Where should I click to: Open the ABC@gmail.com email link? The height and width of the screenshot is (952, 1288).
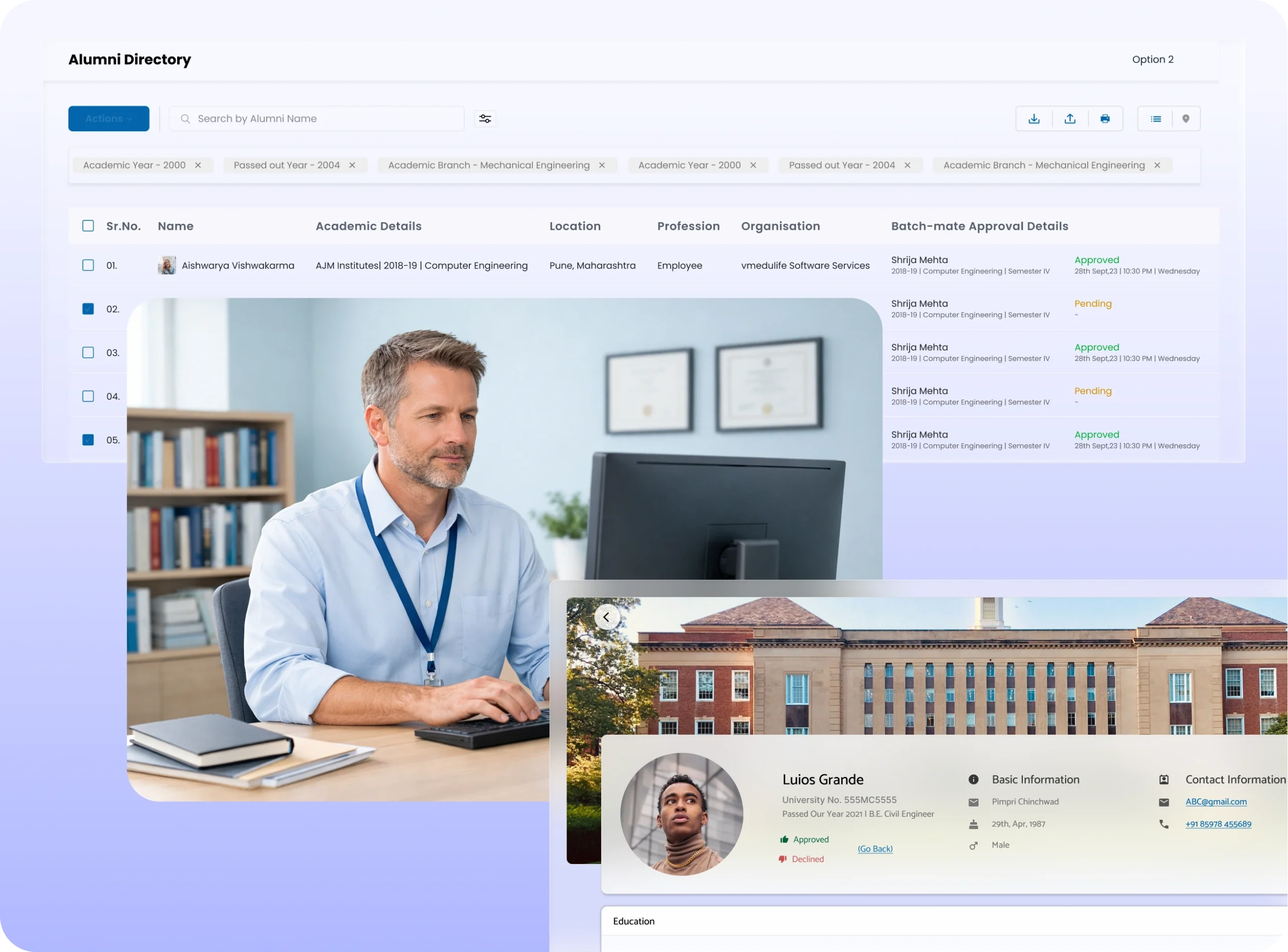pos(1216,802)
